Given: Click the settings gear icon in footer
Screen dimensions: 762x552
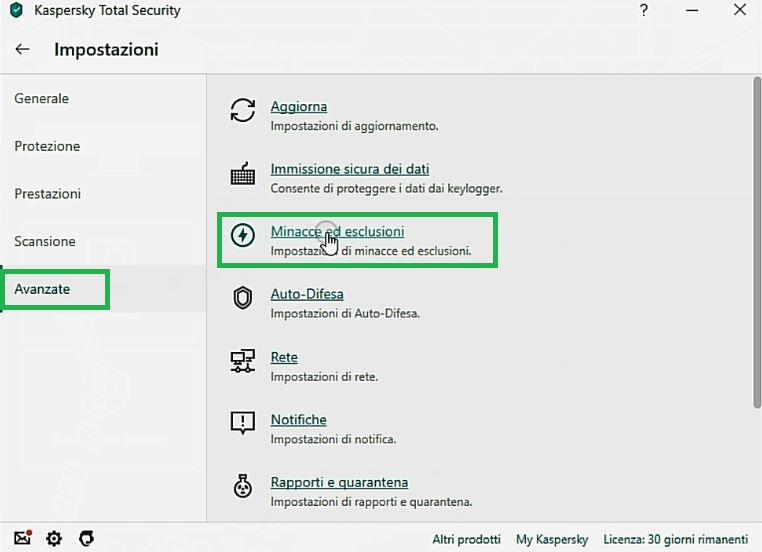Looking at the screenshot, I should [x=54, y=538].
